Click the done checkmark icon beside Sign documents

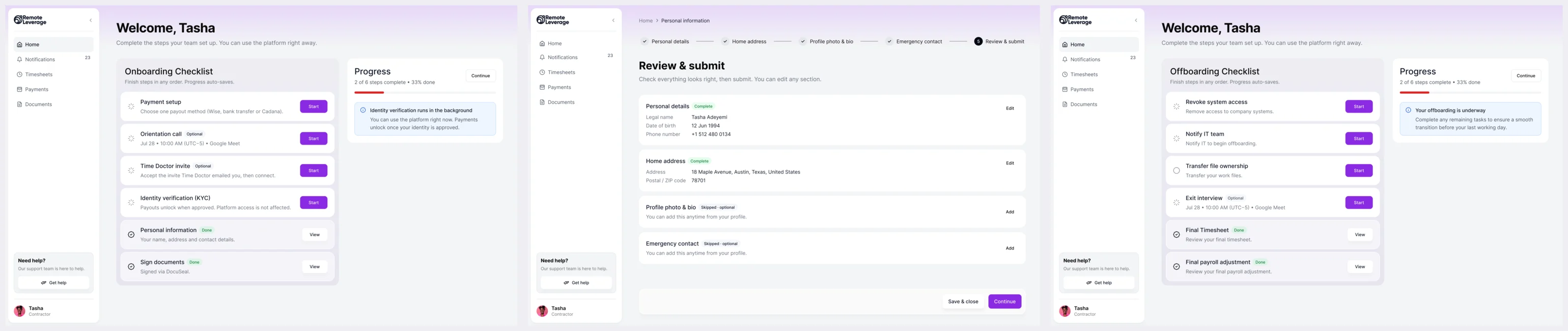131,266
